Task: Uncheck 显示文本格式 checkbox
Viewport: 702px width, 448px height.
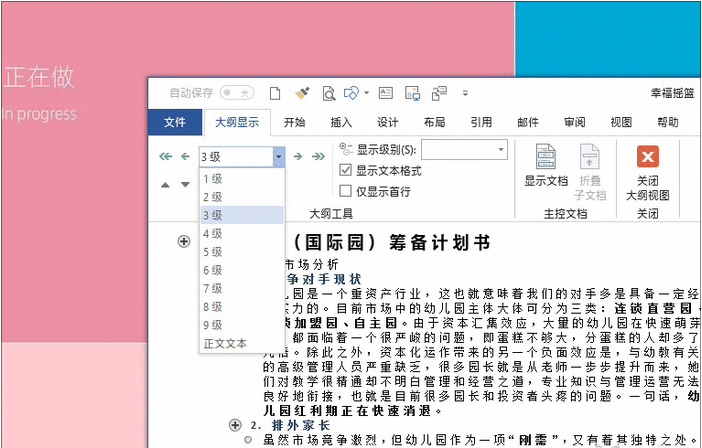Action: pos(345,170)
